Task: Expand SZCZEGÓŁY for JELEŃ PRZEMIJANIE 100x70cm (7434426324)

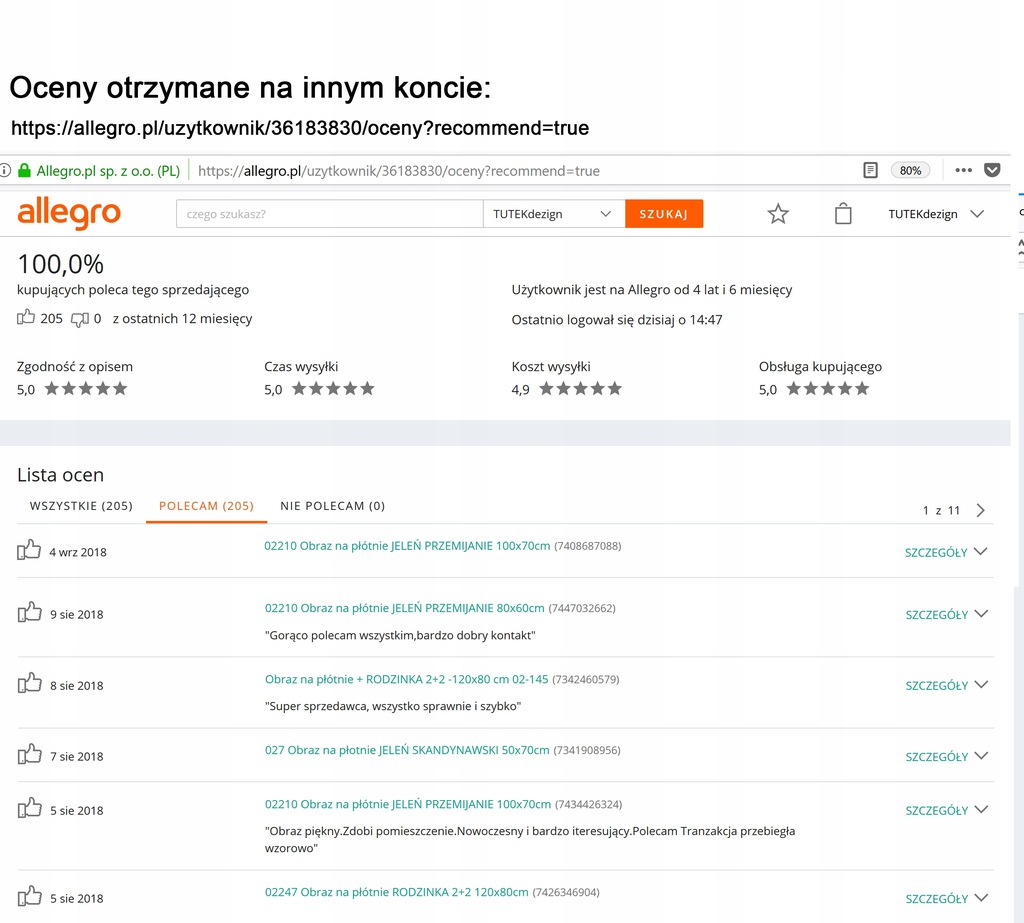Action: (x=946, y=810)
